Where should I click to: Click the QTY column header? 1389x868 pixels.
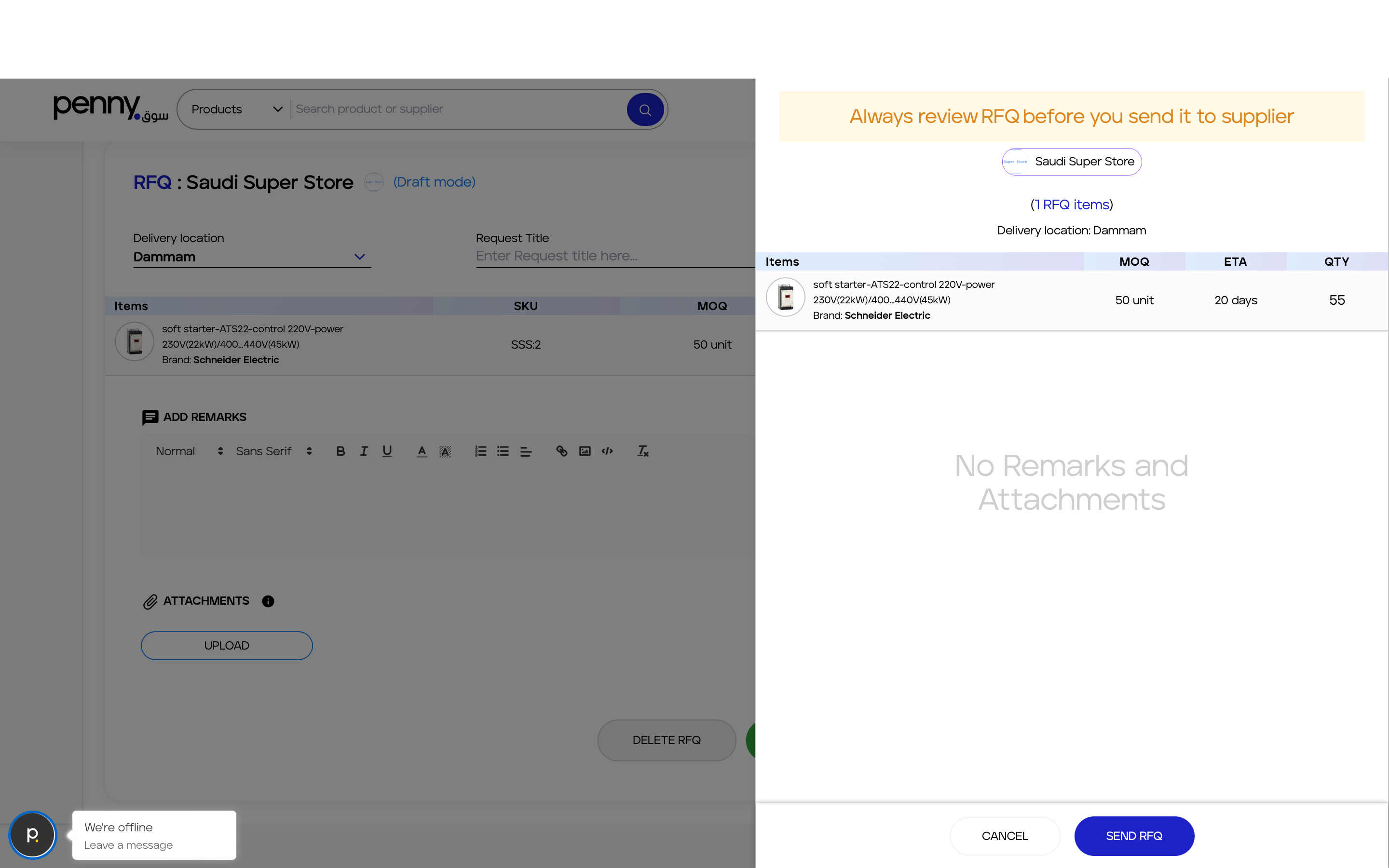pyautogui.click(x=1337, y=262)
